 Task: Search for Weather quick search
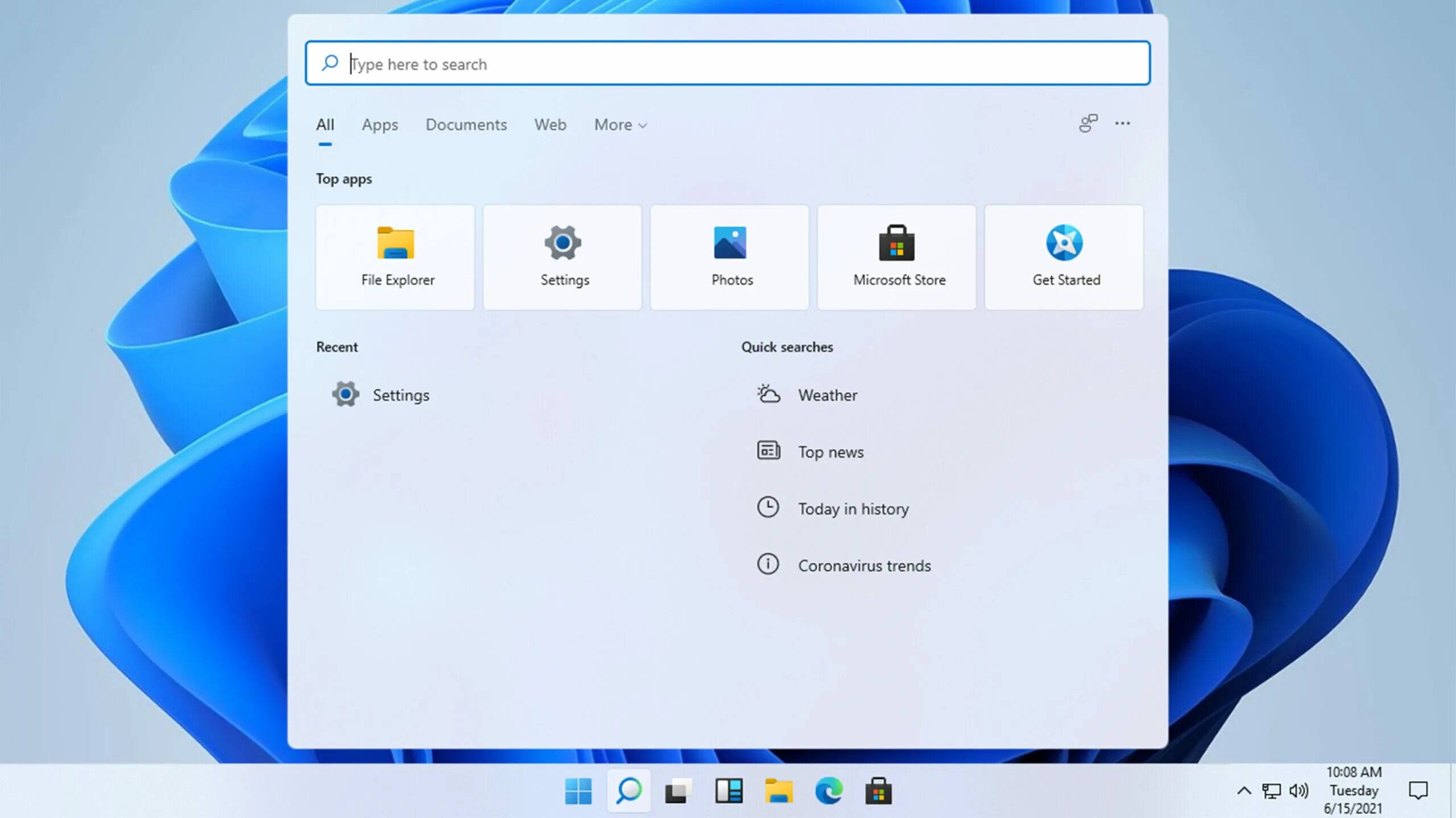click(x=828, y=394)
